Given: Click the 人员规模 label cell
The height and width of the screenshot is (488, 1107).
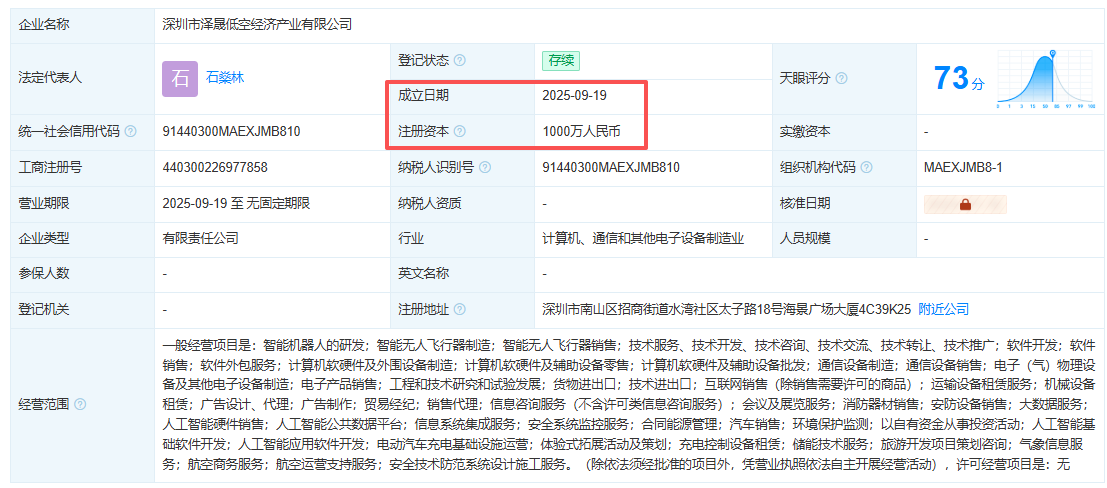Looking at the screenshot, I should click(x=844, y=239).
